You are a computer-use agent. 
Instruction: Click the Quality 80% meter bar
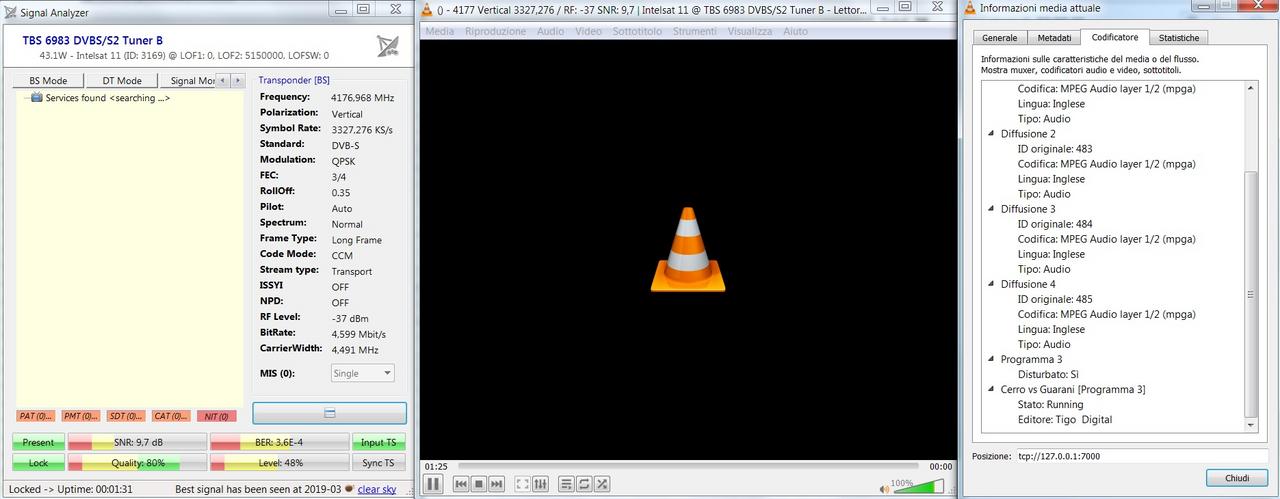[138, 463]
